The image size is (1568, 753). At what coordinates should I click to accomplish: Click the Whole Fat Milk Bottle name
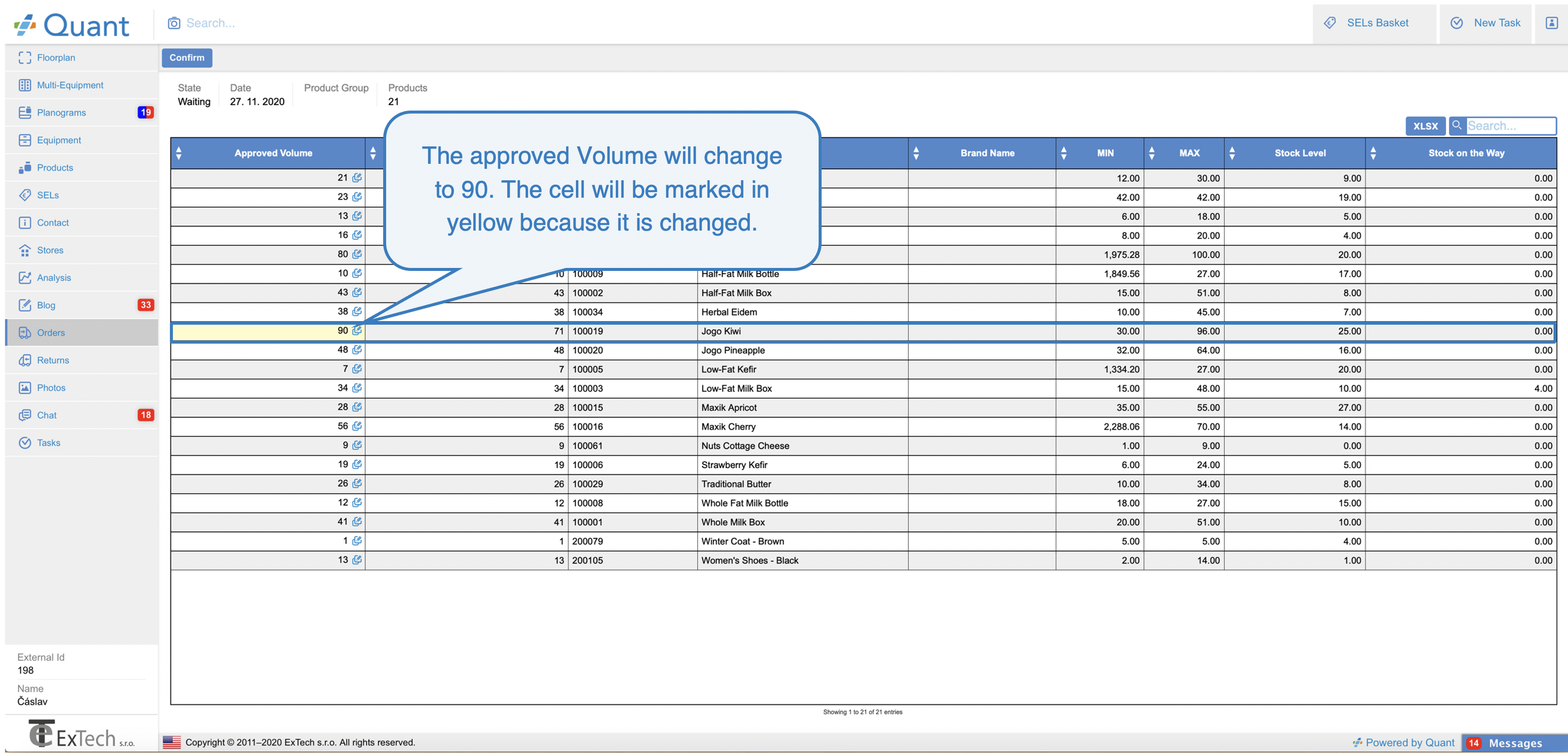pos(744,503)
